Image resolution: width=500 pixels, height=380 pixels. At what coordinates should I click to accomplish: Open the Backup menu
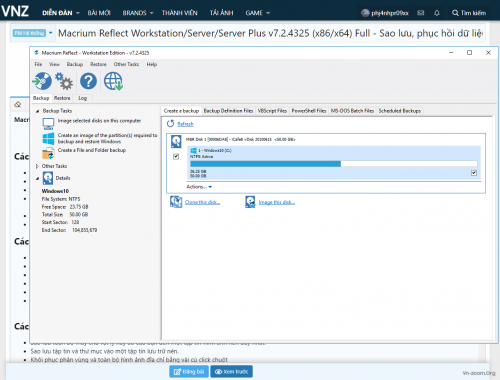pyautogui.click(x=75, y=64)
